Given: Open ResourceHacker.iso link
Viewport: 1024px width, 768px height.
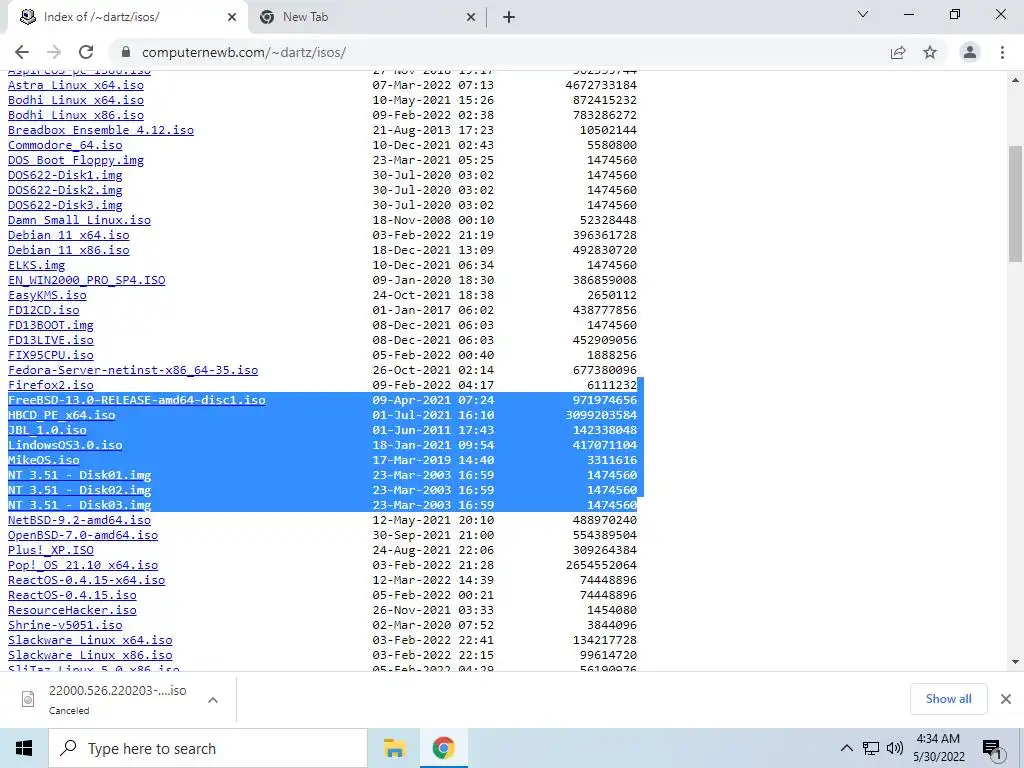Looking at the screenshot, I should point(72,611).
